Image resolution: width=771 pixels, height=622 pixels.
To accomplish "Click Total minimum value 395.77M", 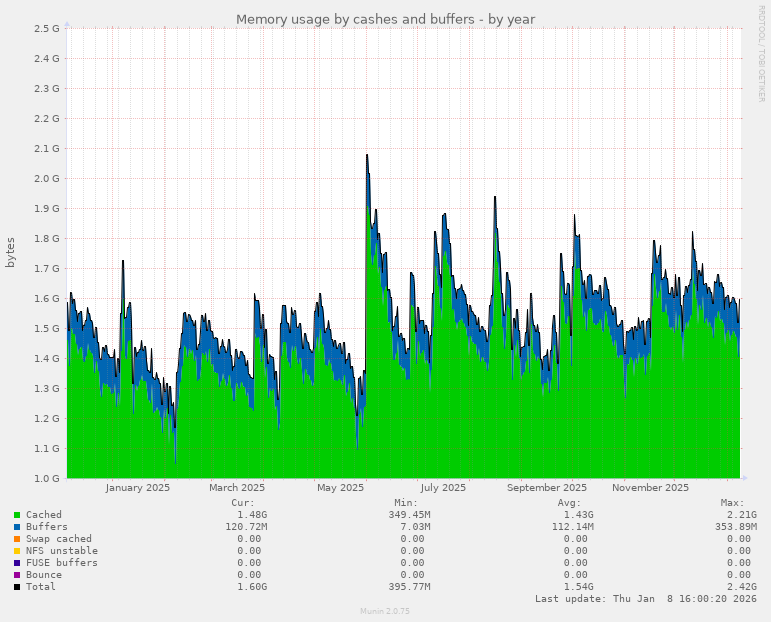I will [x=409, y=587].
